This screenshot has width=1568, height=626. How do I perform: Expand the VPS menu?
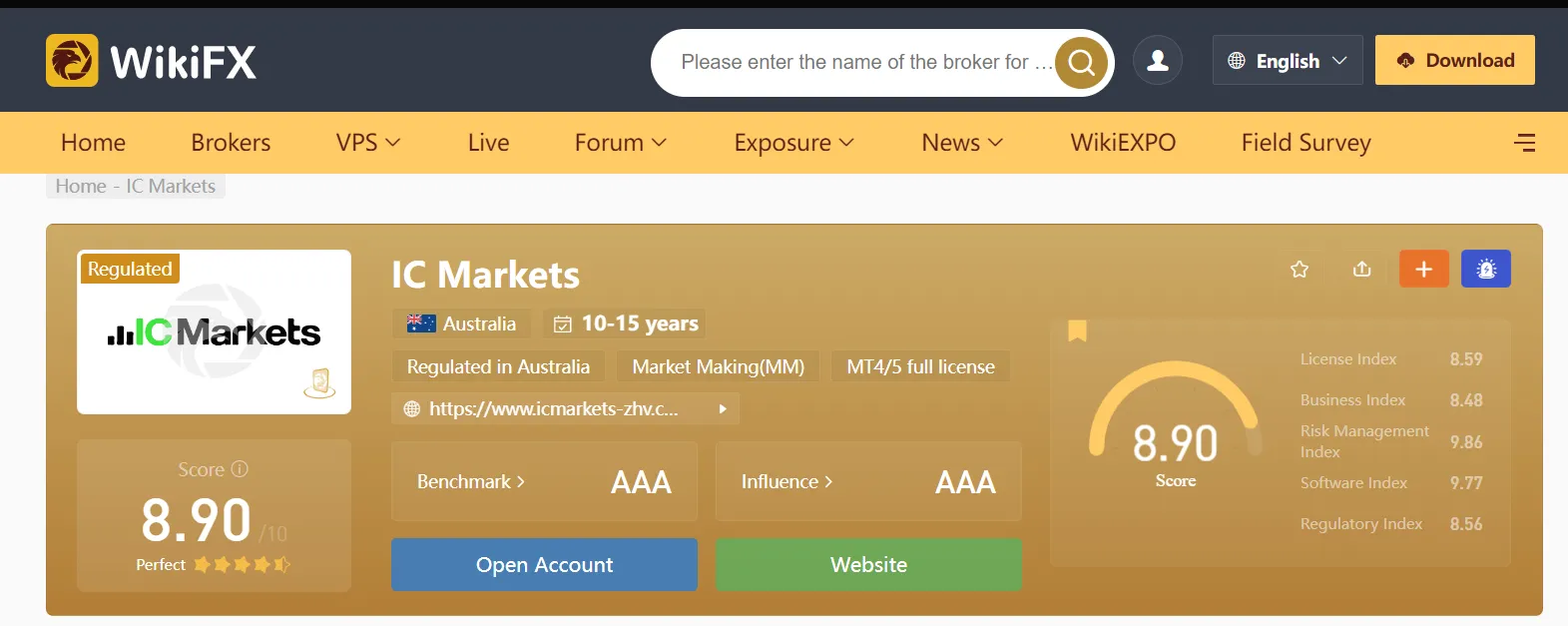point(368,143)
